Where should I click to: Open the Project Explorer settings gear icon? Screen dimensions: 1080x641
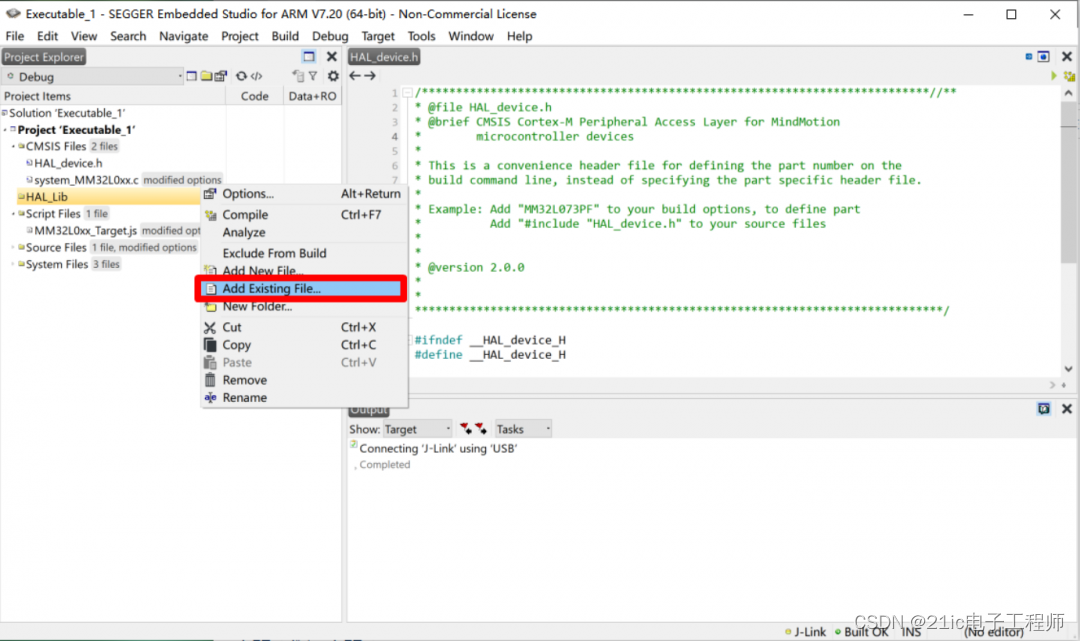[x=332, y=76]
